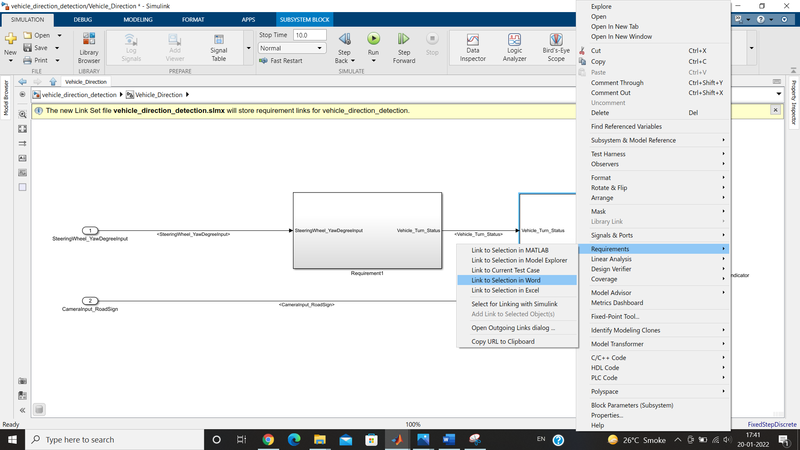The width and height of the screenshot is (800, 450).
Task: Click the Fit to View palette icon
Action: [x=22, y=129]
